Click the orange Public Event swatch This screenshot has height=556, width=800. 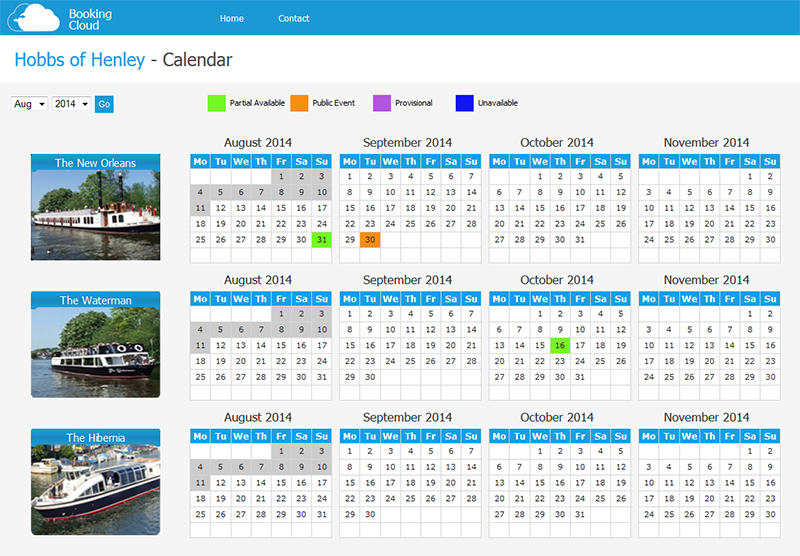(299, 103)
